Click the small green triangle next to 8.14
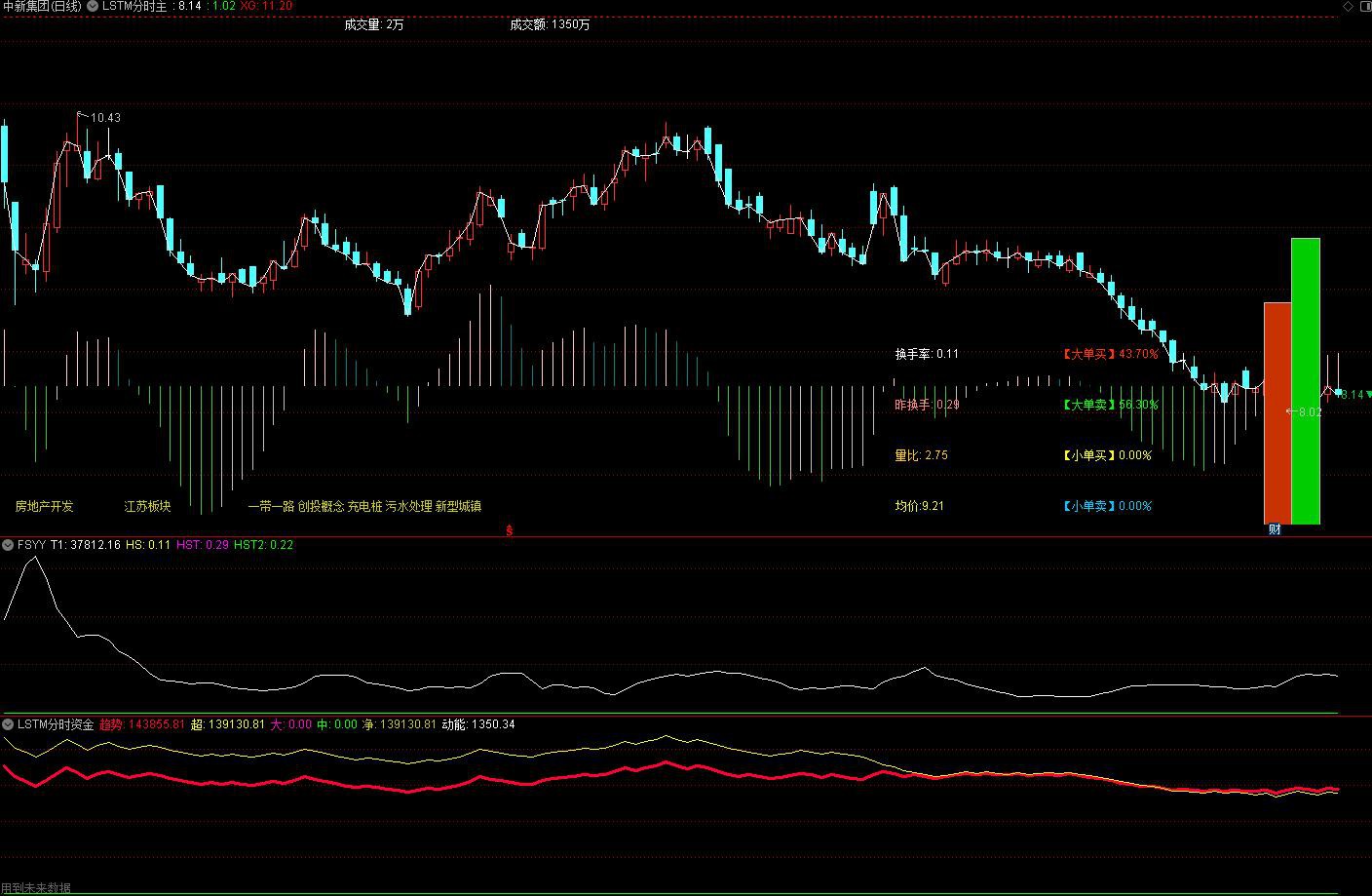Viewport: 1372px width, 896px height. tap(1367, 395)
